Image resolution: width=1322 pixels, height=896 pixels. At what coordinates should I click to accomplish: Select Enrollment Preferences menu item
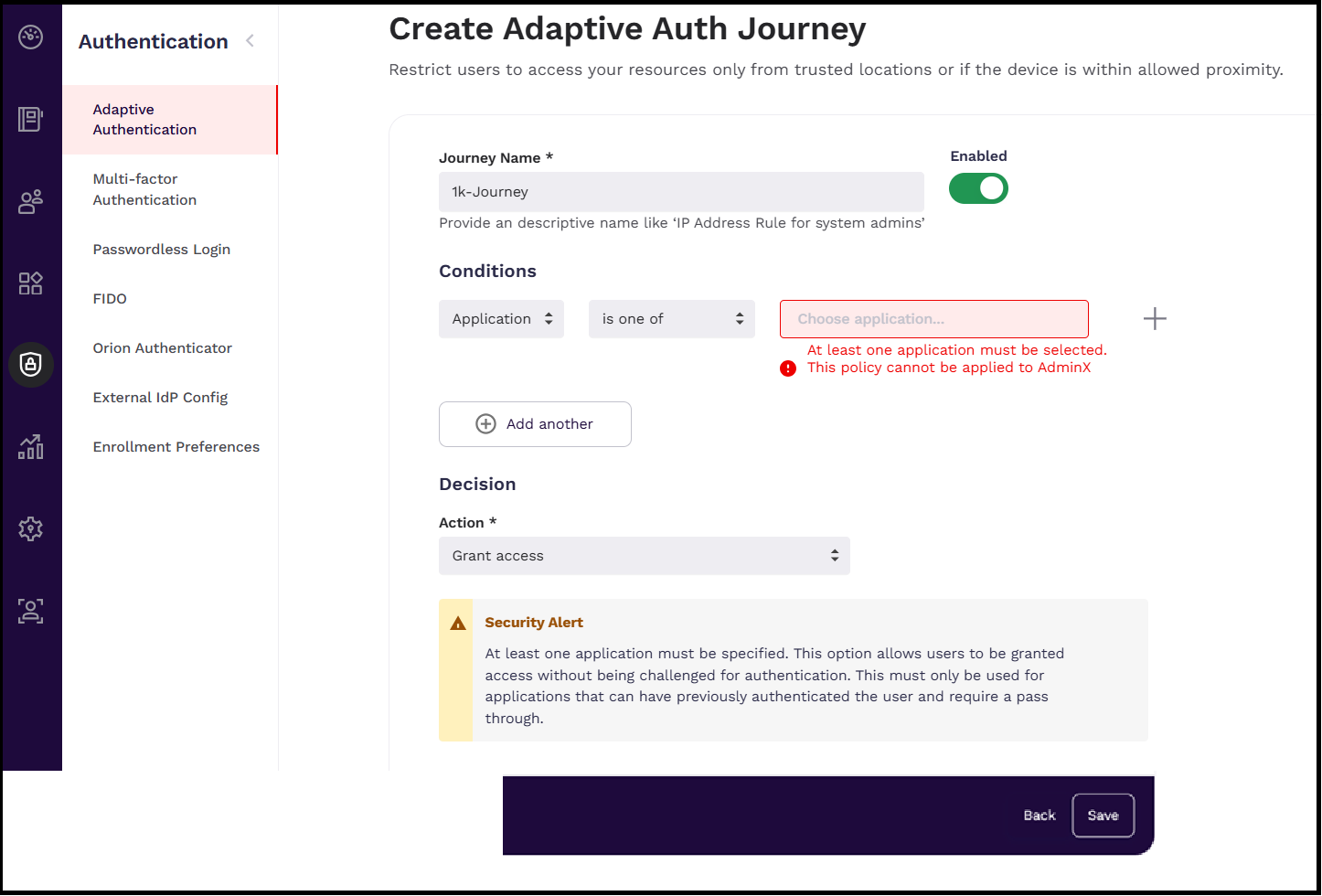coord(176,447)
